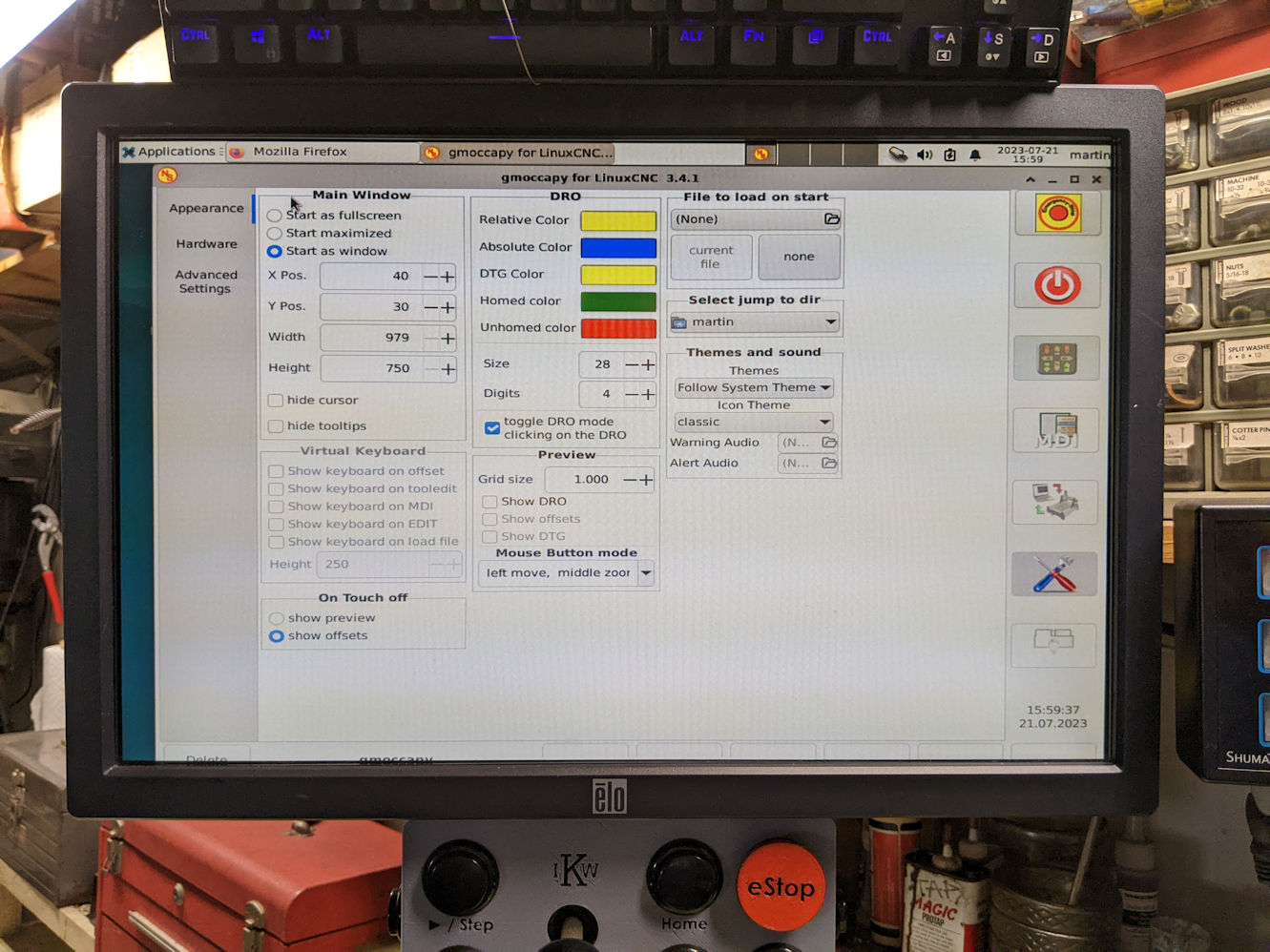The width and height of the screenshot is (1270, 952).
Task: Tick Show keyboard on MDI checkbox
Action: (x=276, y=507)
